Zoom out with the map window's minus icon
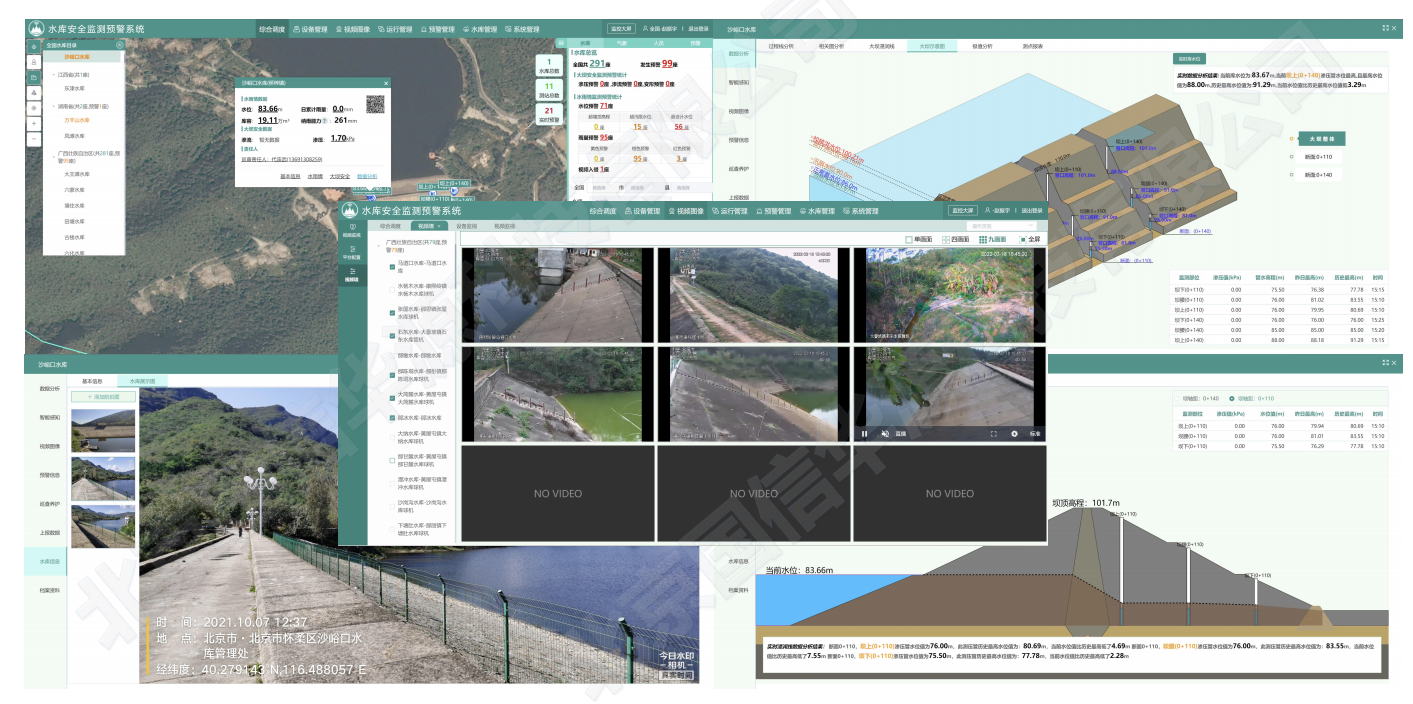The image size is (1413, 704). (34, 140)
